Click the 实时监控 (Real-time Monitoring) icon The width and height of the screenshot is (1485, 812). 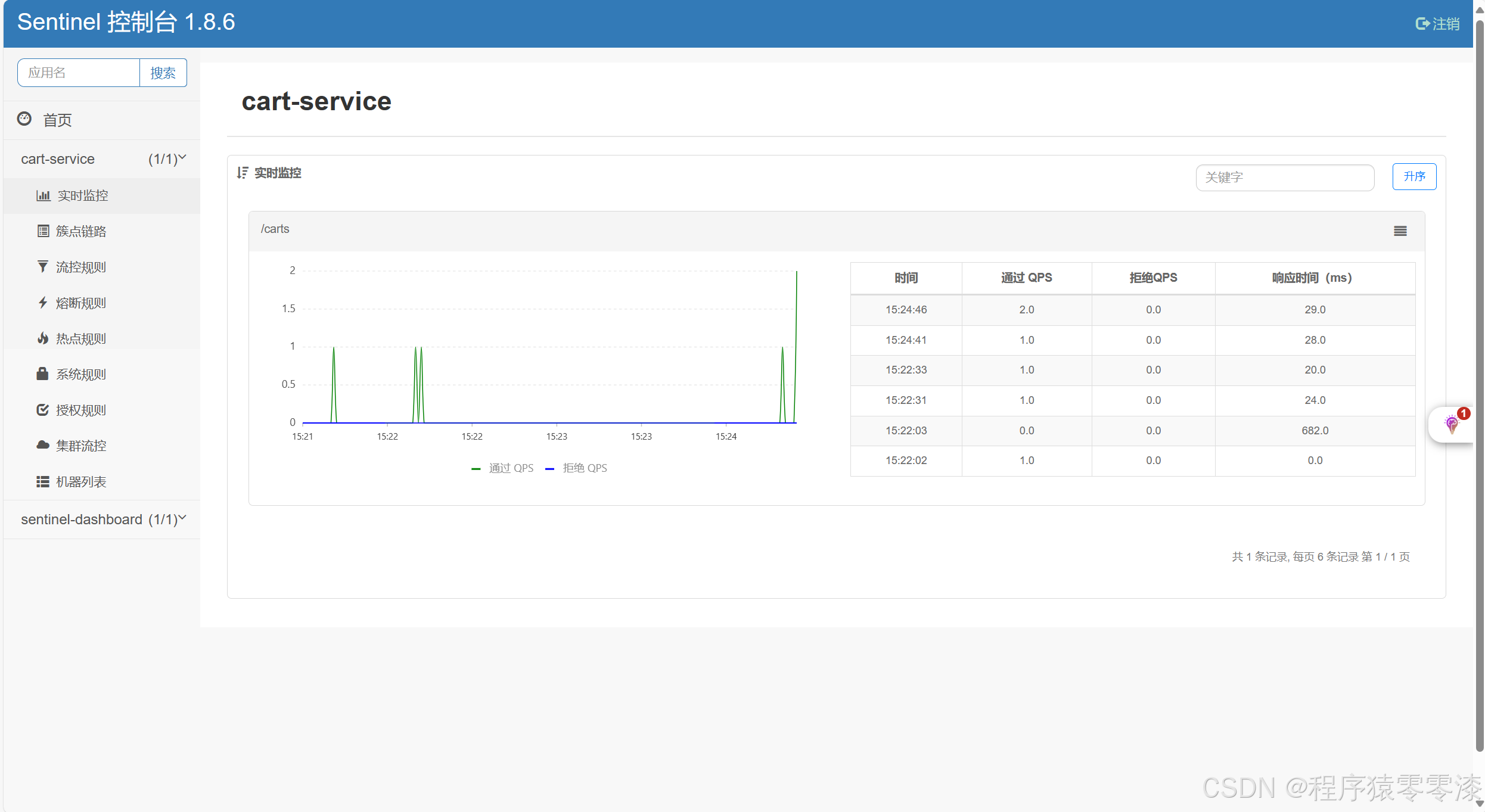point(41,196)
